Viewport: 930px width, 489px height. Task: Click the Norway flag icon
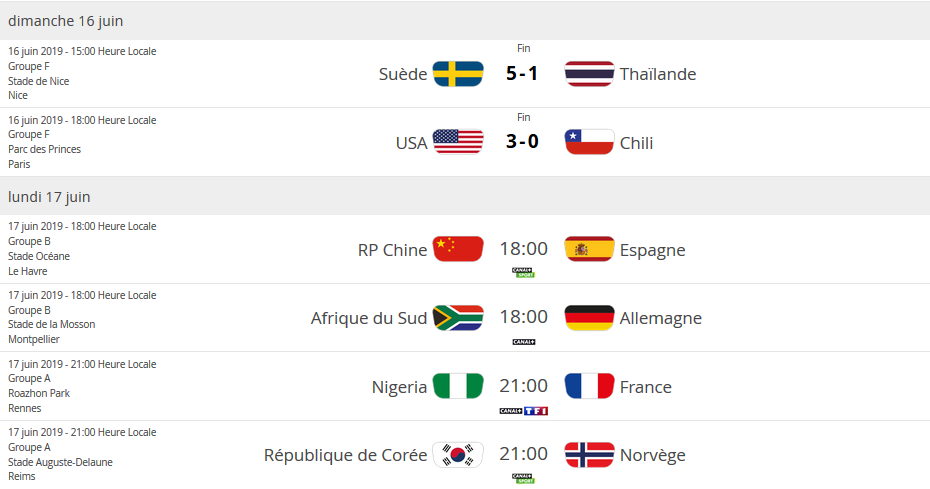pyautogui.click(x=589, y=455)
